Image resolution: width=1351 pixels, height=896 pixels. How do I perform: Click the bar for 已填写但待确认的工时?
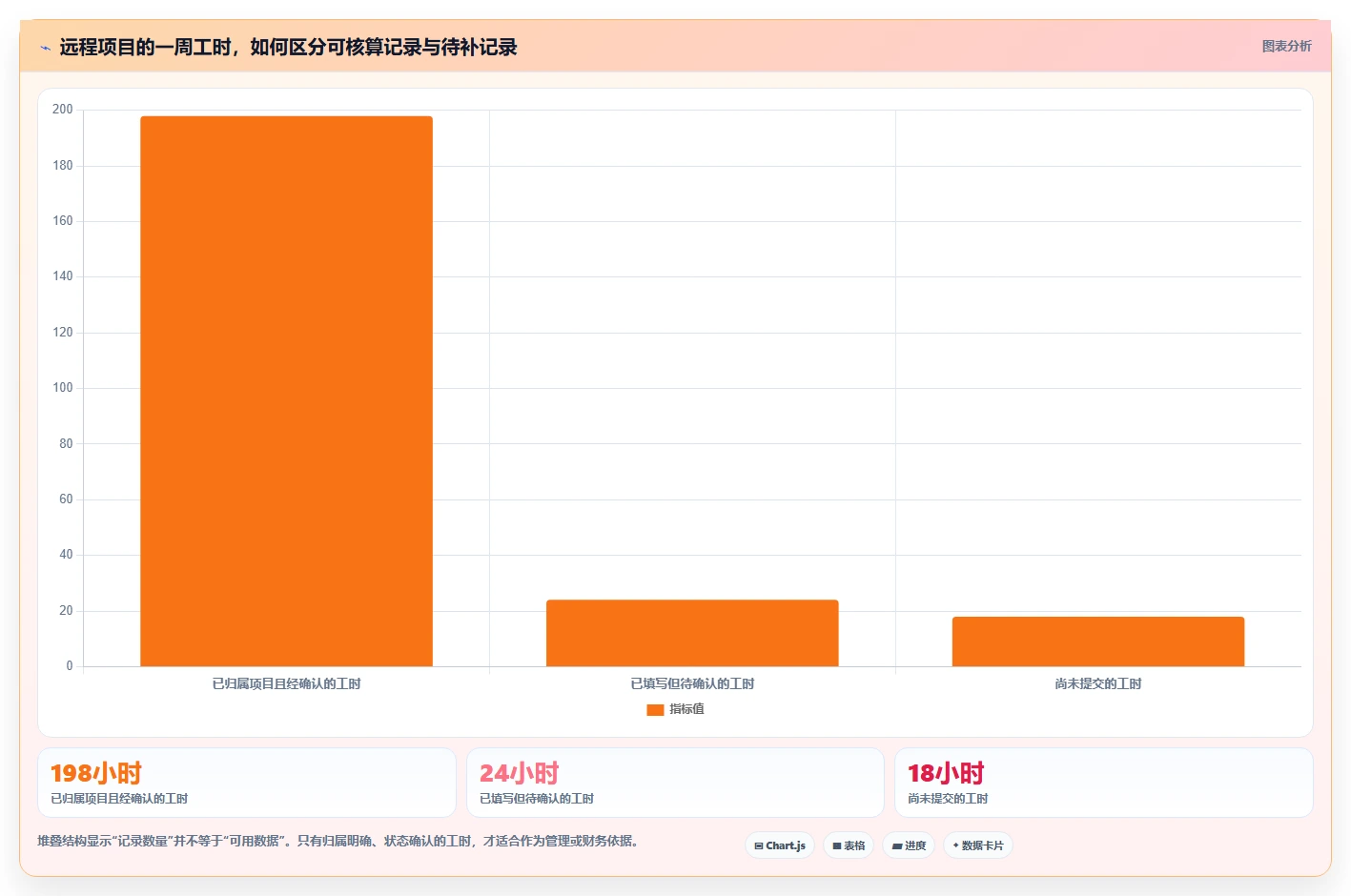[692, 633]
